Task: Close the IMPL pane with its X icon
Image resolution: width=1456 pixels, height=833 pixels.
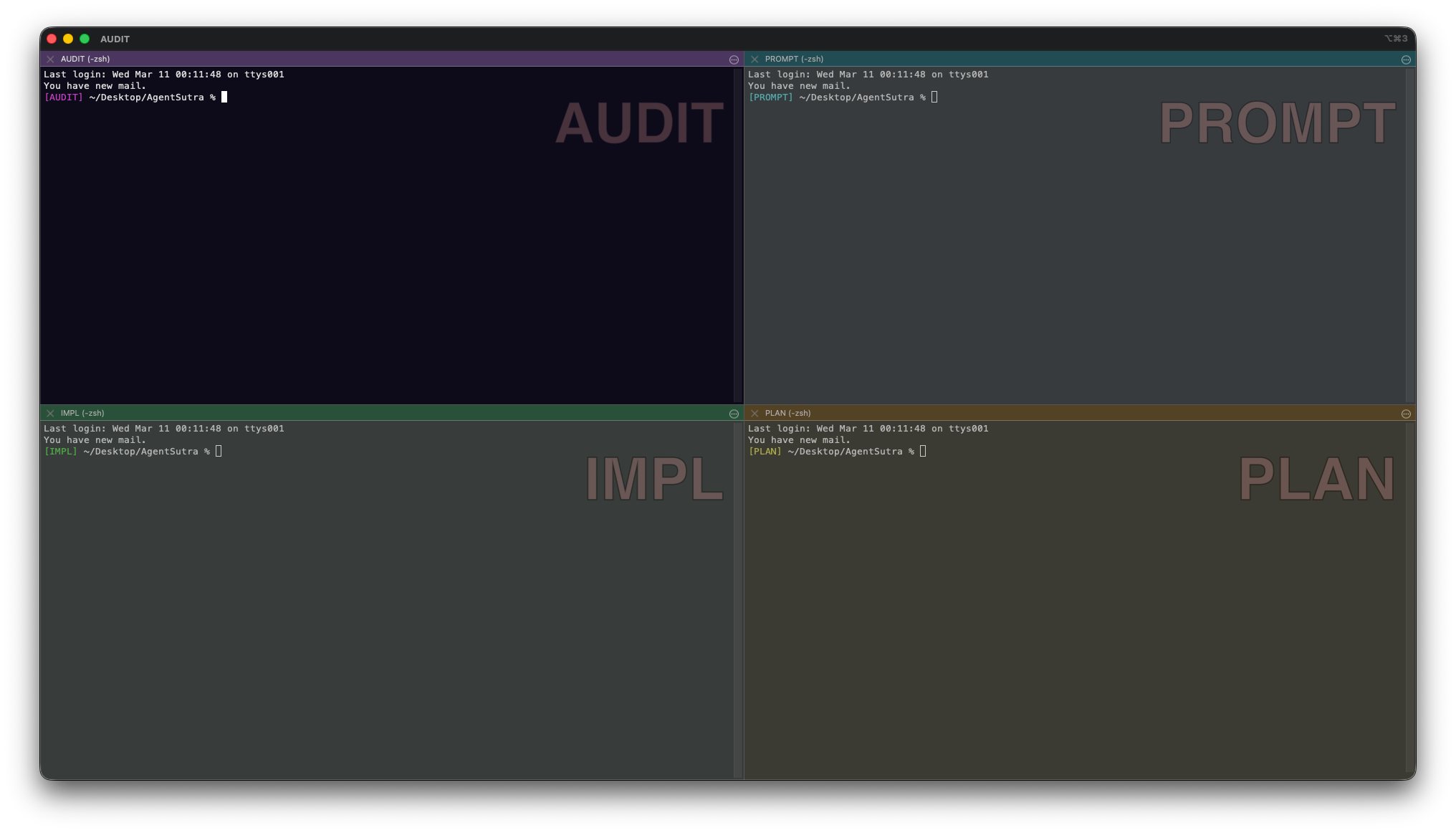Action: (x=50, y=413)
